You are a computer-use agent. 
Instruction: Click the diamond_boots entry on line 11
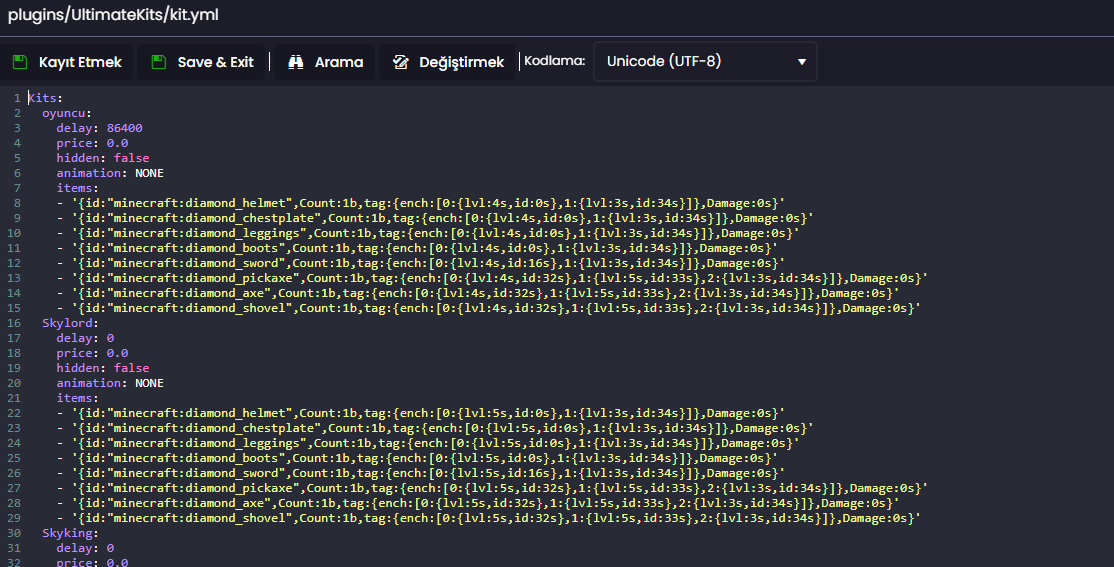point(417,248)
